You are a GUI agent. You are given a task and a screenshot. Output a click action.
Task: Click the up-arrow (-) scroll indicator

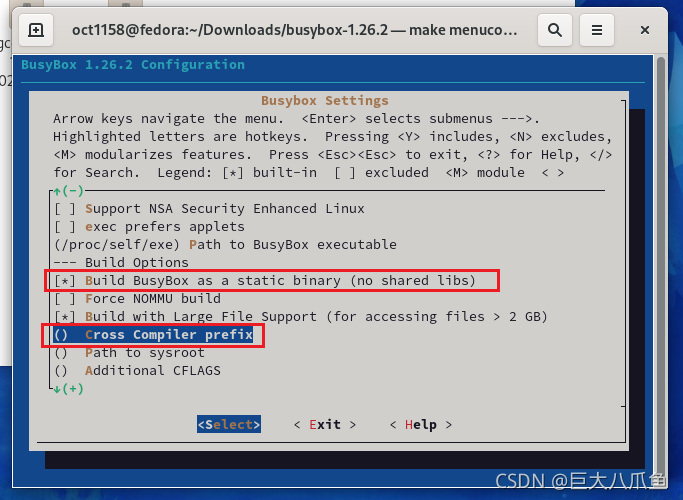68,191
